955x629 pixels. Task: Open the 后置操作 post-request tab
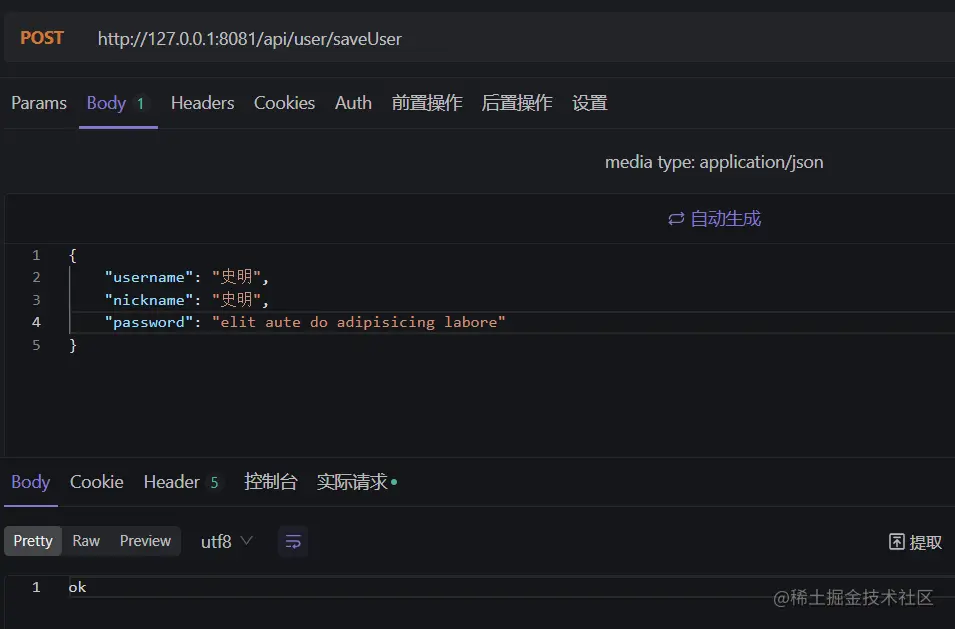pos(517,103)
